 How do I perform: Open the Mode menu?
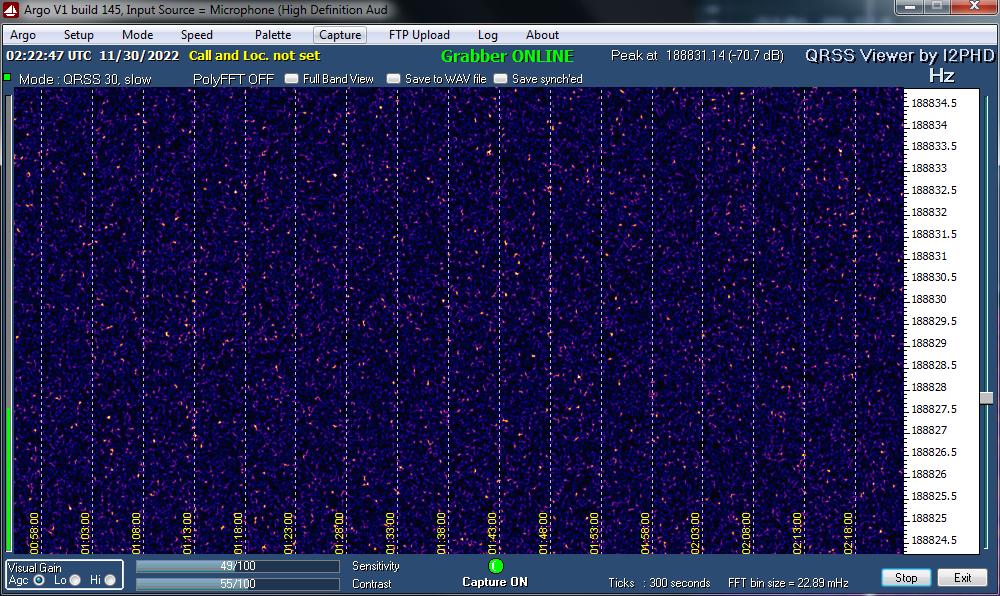coord(137,35)
